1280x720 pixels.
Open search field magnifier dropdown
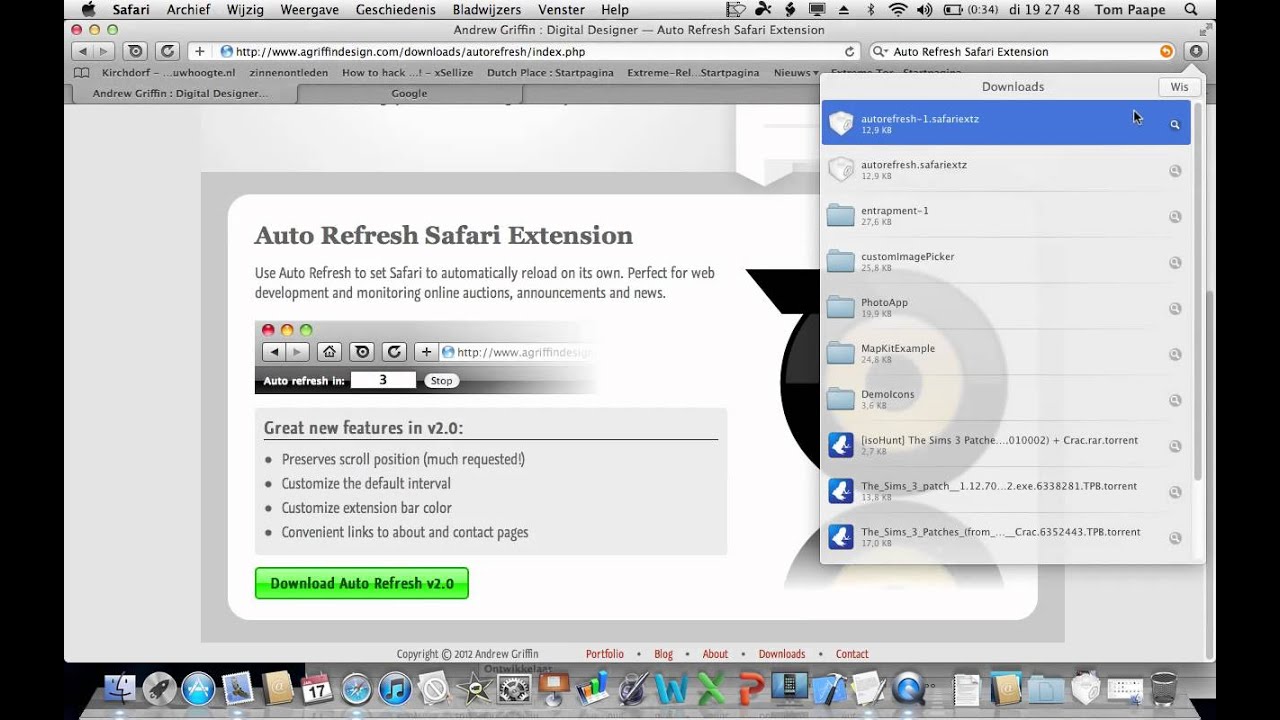click(x=880, y=51)
